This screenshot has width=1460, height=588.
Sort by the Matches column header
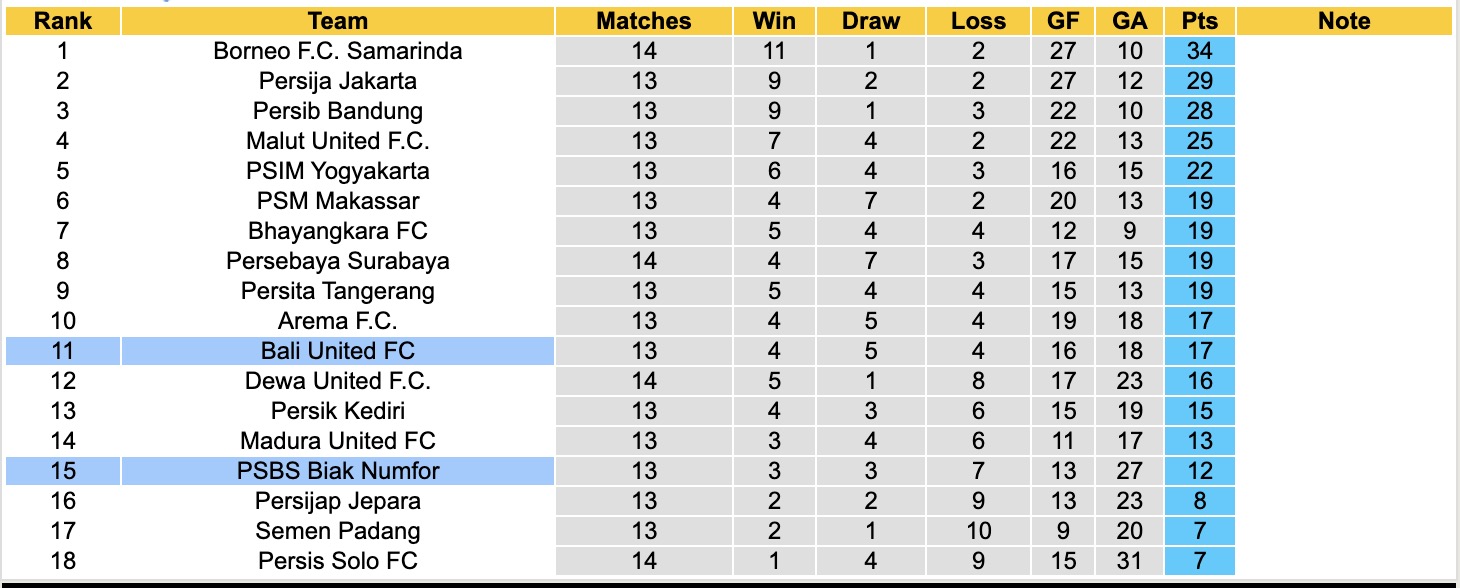644,21
